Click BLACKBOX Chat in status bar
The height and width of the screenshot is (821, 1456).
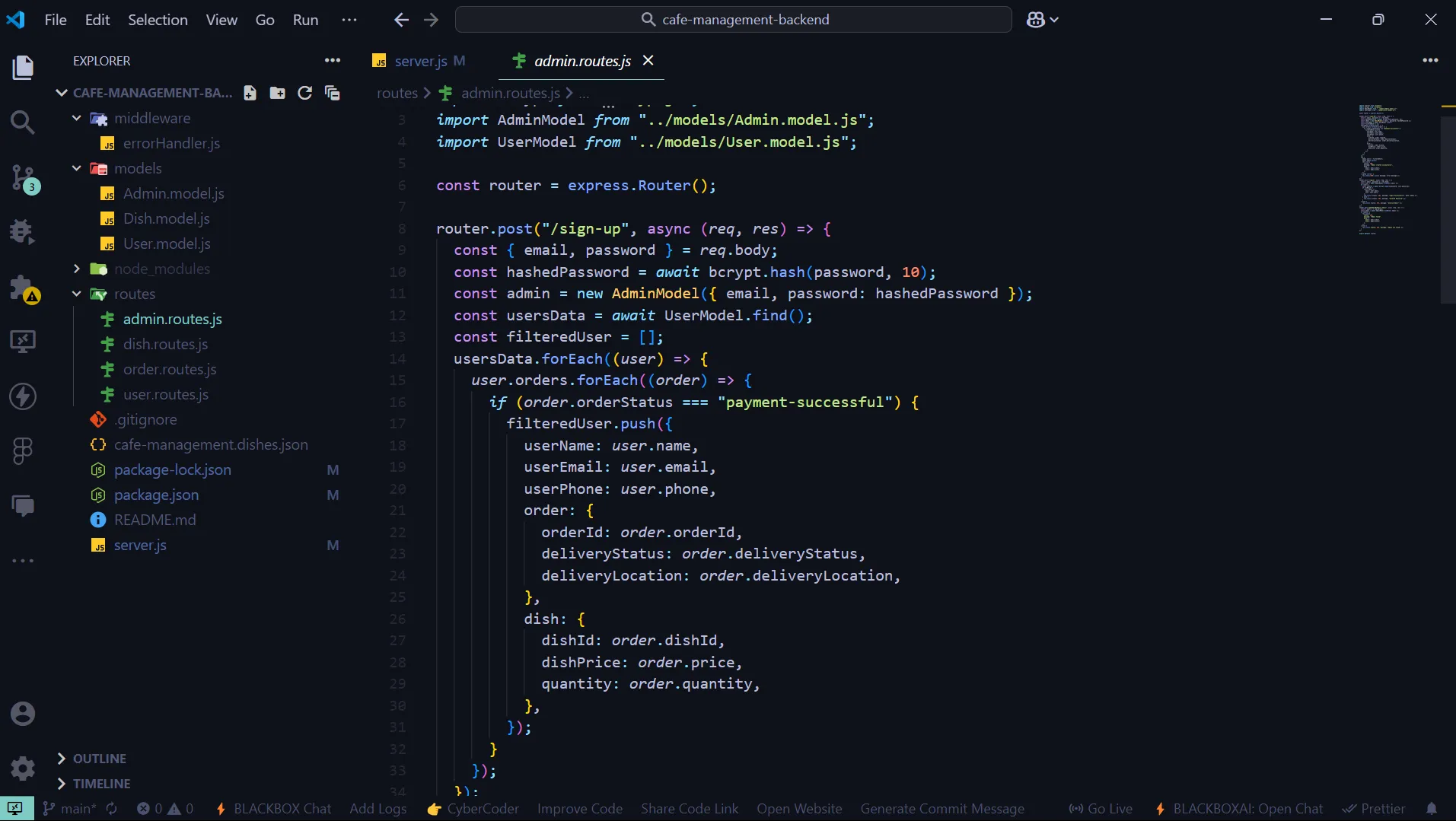[274, 809]
